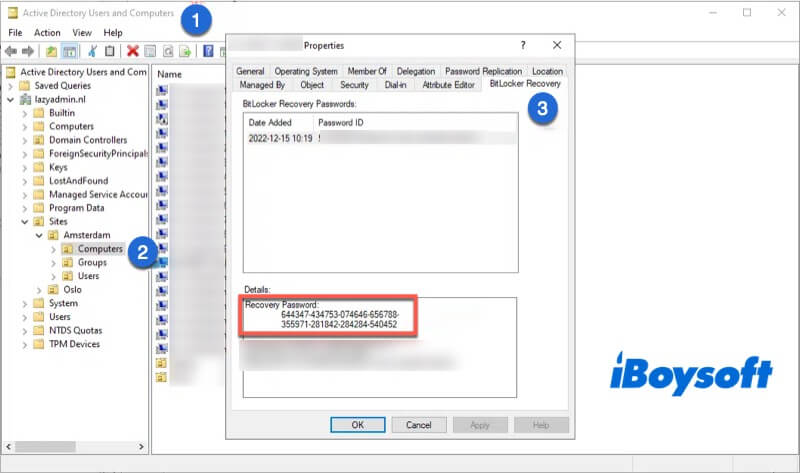This screenshot has width=800, height=473.
Task: Select ForeignSecurityPrincipals in the tree
Action: [97, 154]
